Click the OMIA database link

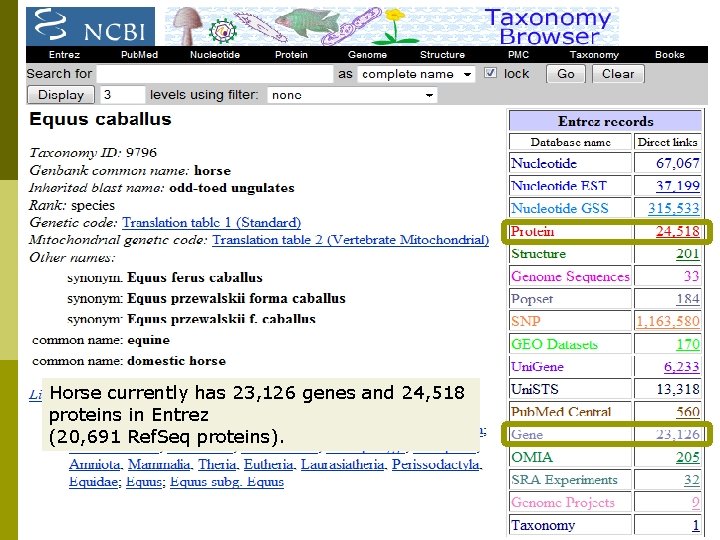pos(532,457)
